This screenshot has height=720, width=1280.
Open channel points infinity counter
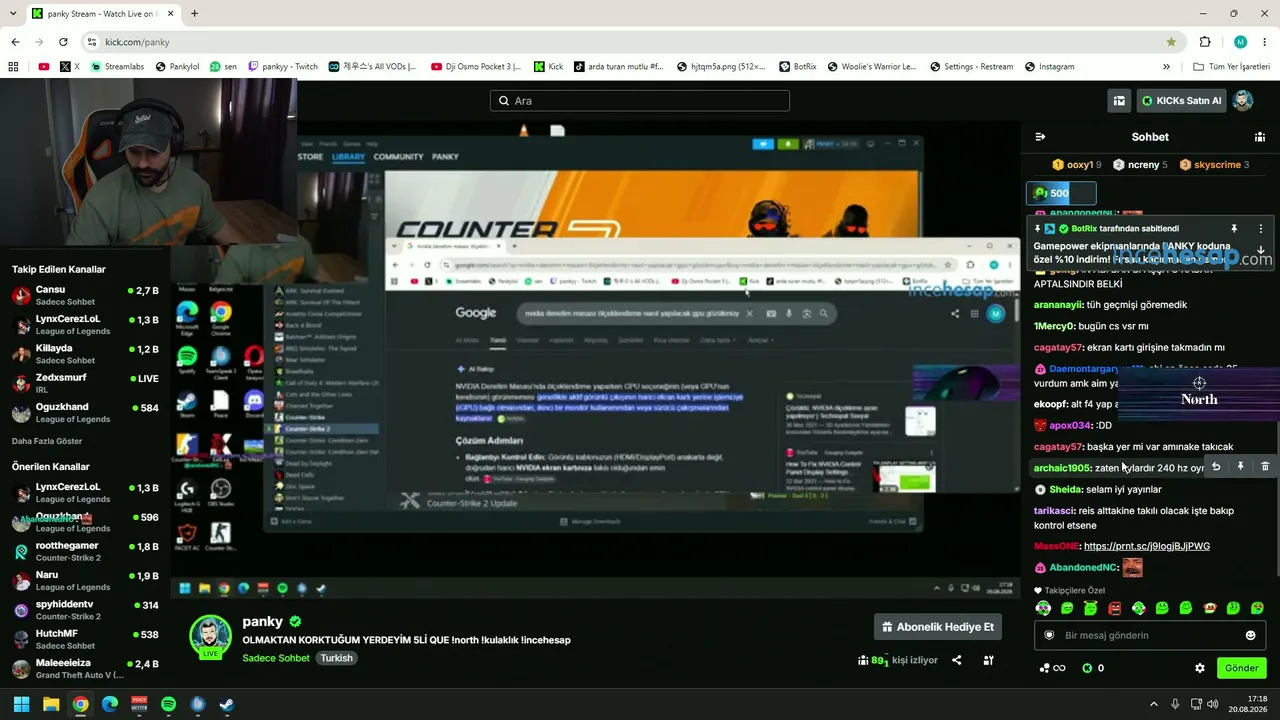pyautogui.click(x=1052, y=668)
